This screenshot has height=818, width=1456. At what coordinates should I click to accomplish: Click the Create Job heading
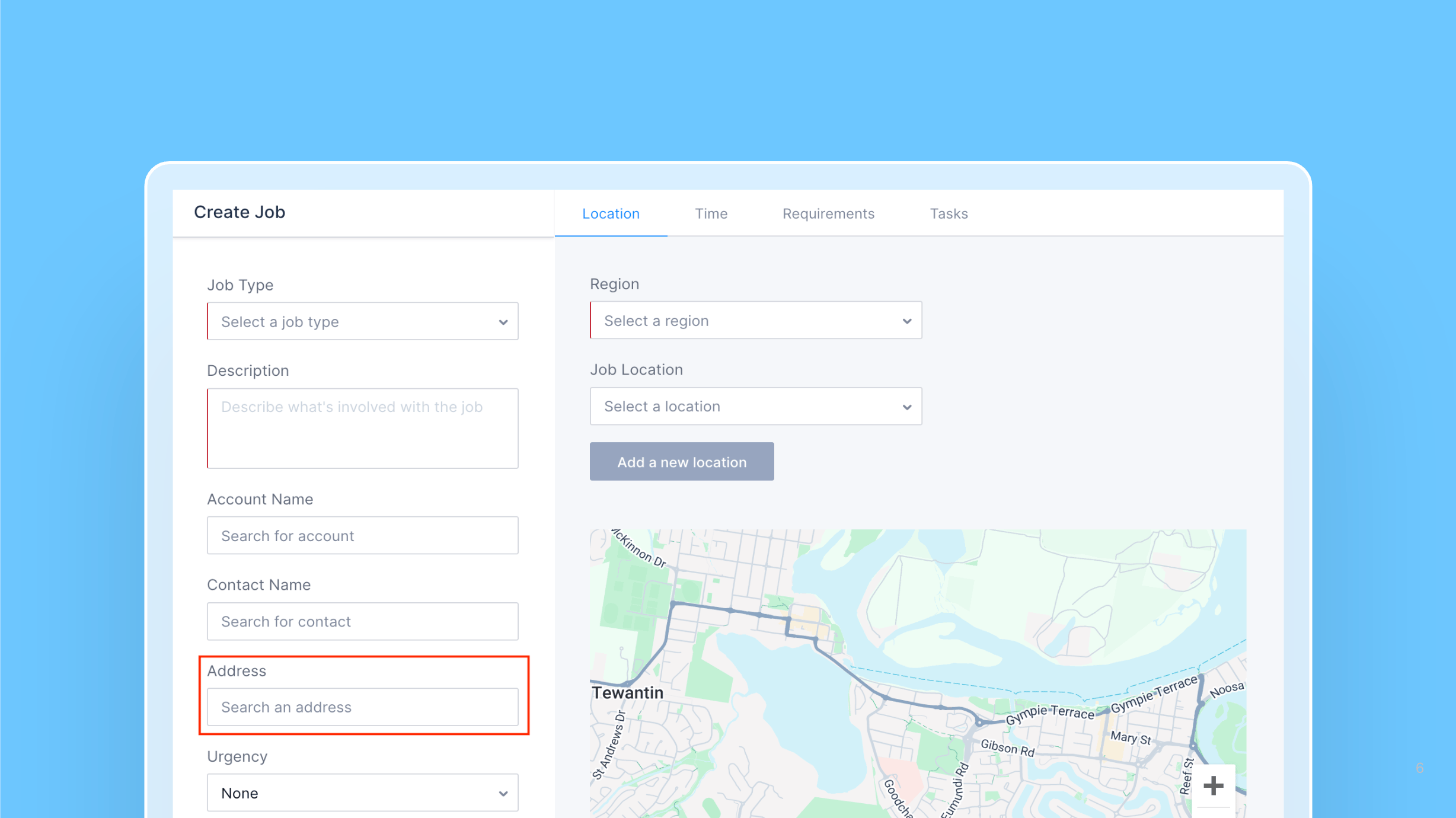(240, 212)
